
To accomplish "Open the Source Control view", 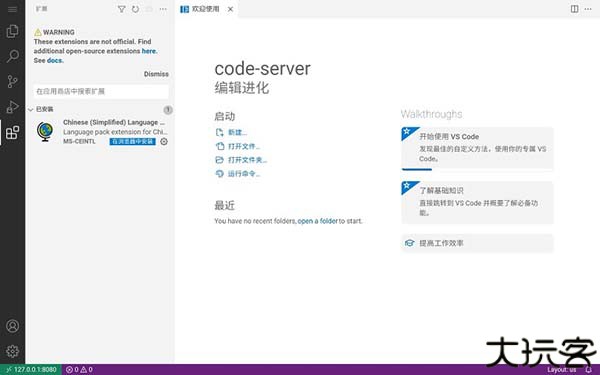I will point(12,82).
